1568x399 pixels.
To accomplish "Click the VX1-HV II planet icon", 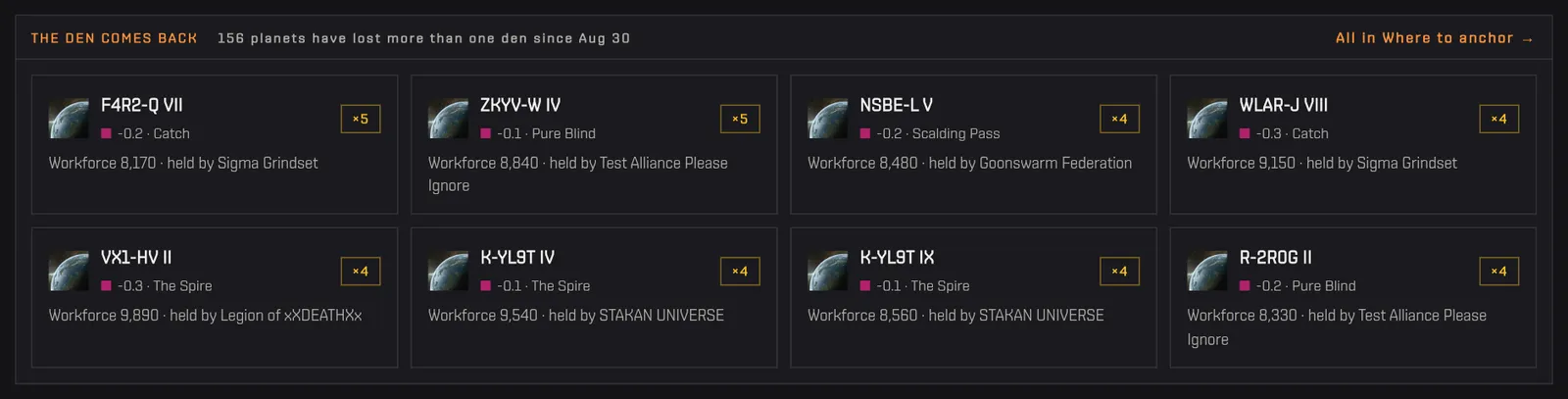I will pyautogui.click(x=69, y=272).
